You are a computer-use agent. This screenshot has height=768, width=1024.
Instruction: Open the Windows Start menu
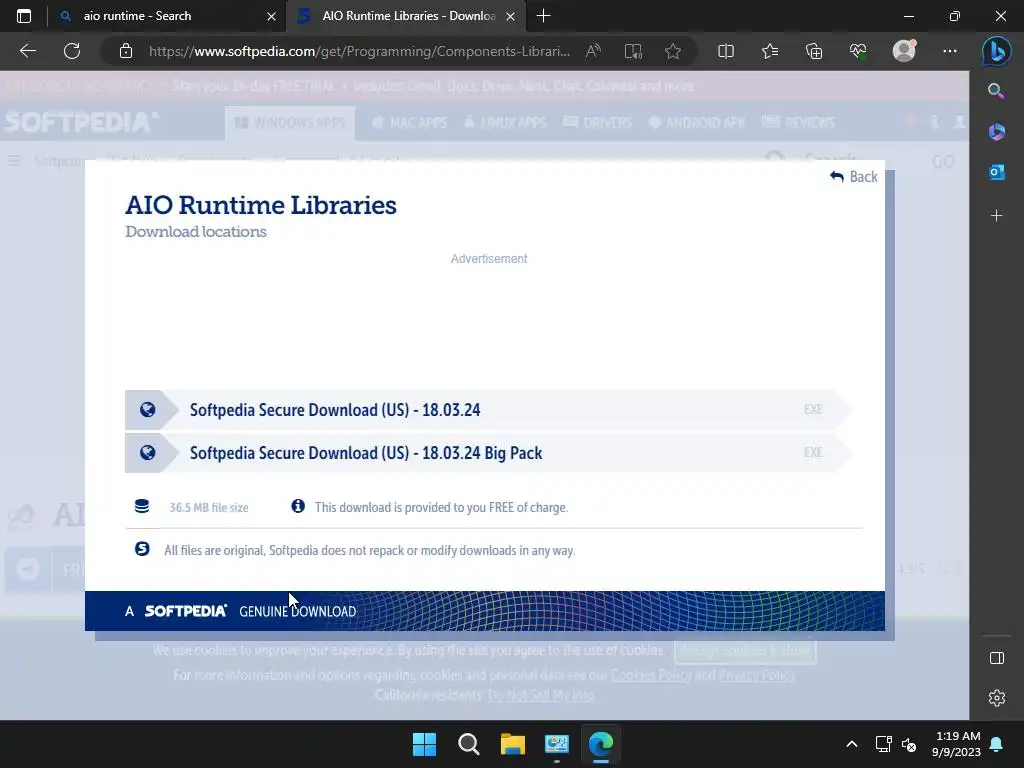424,744
